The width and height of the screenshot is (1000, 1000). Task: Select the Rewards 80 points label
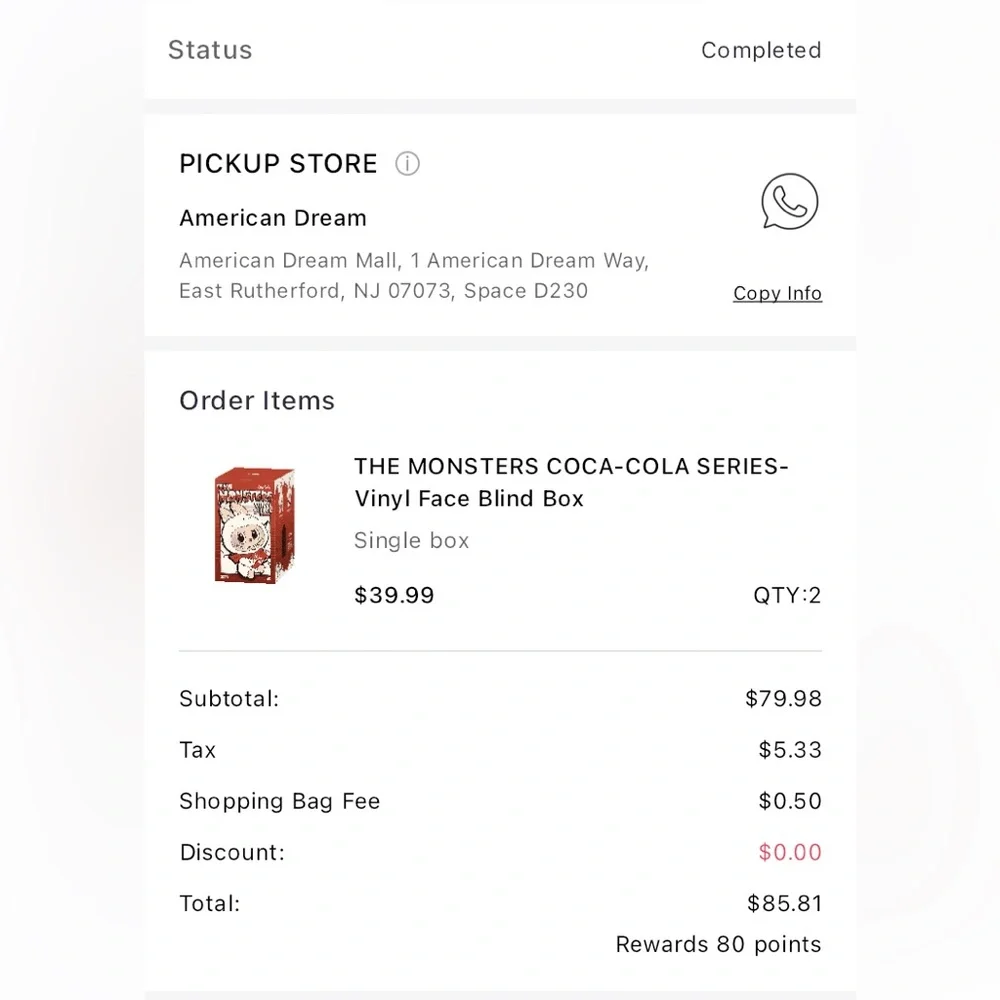(x=718, y=944)
